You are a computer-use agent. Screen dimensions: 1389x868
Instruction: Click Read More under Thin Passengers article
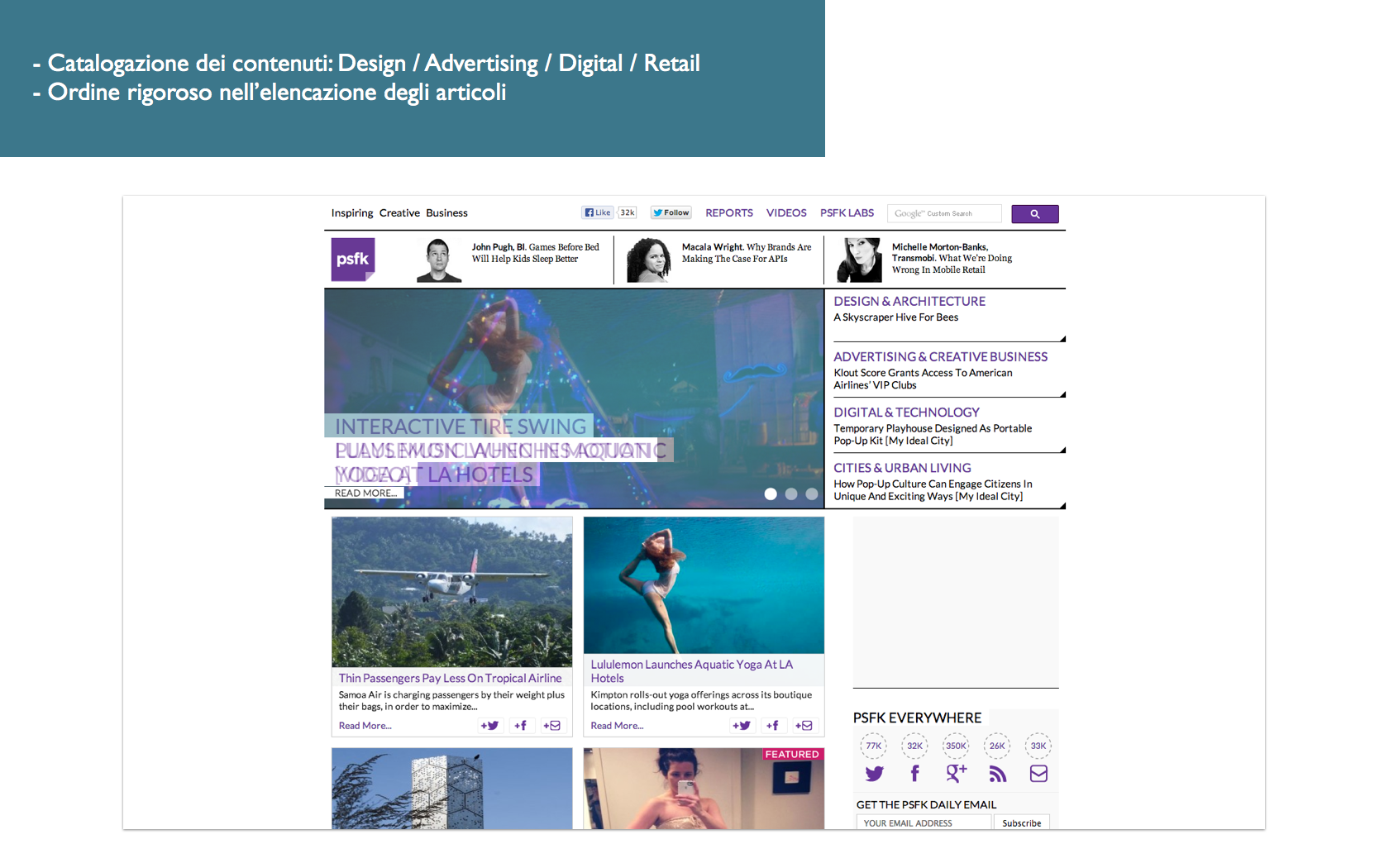[x=365, y=726]
